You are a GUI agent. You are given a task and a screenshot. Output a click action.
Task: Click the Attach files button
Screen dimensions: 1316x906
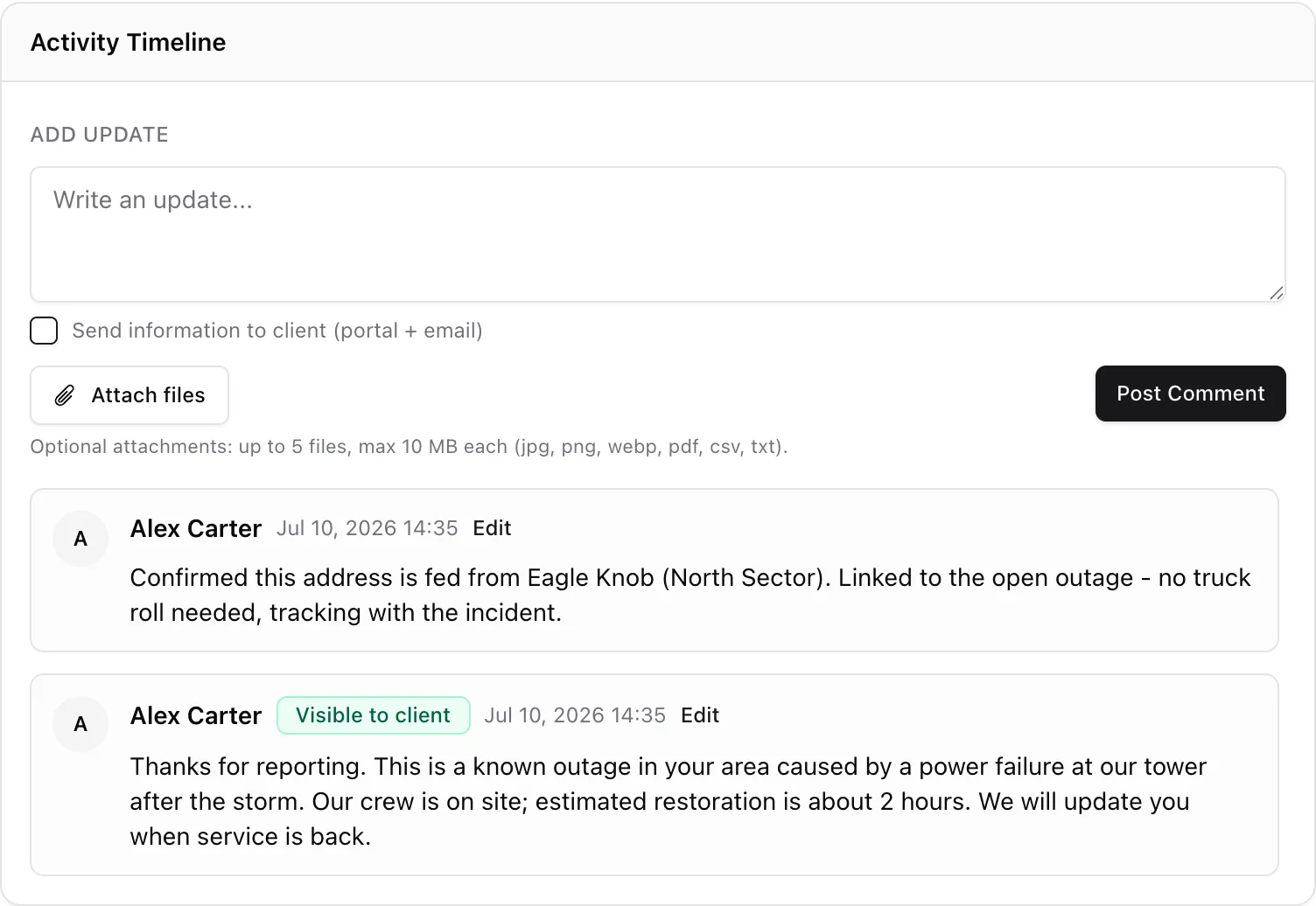pyautogui.click(x=129, y=395)
